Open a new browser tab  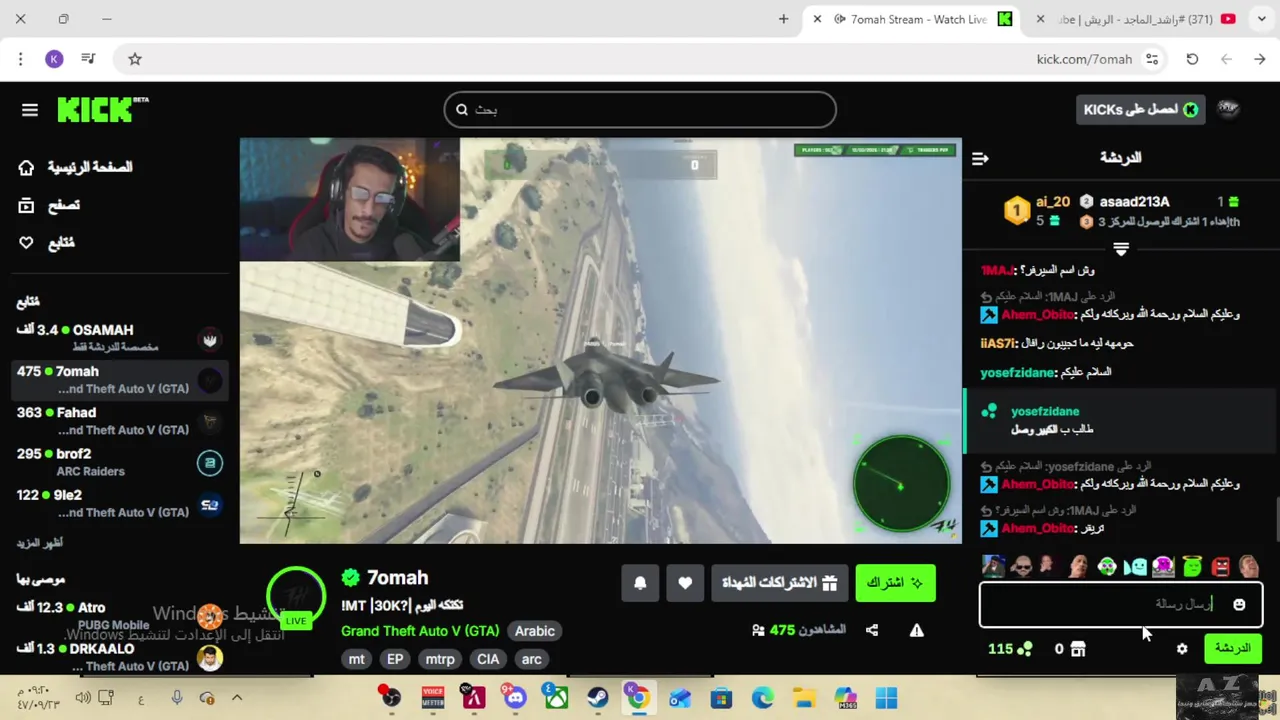(783, 19)
